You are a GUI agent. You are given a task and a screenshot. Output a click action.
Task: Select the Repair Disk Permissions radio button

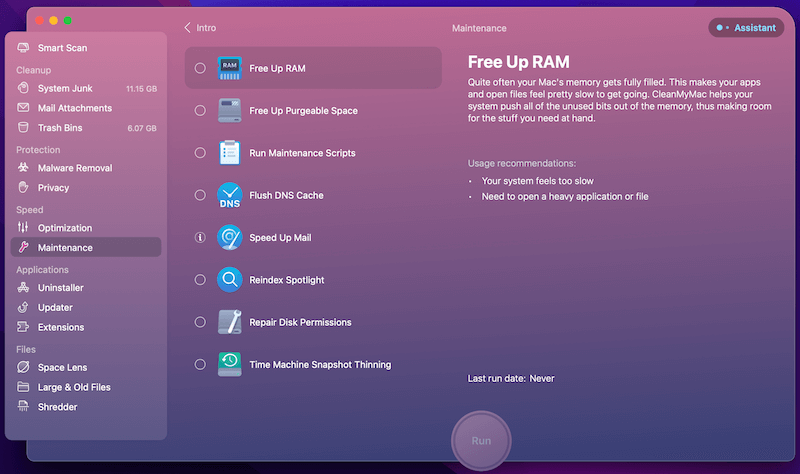point(200,322)
